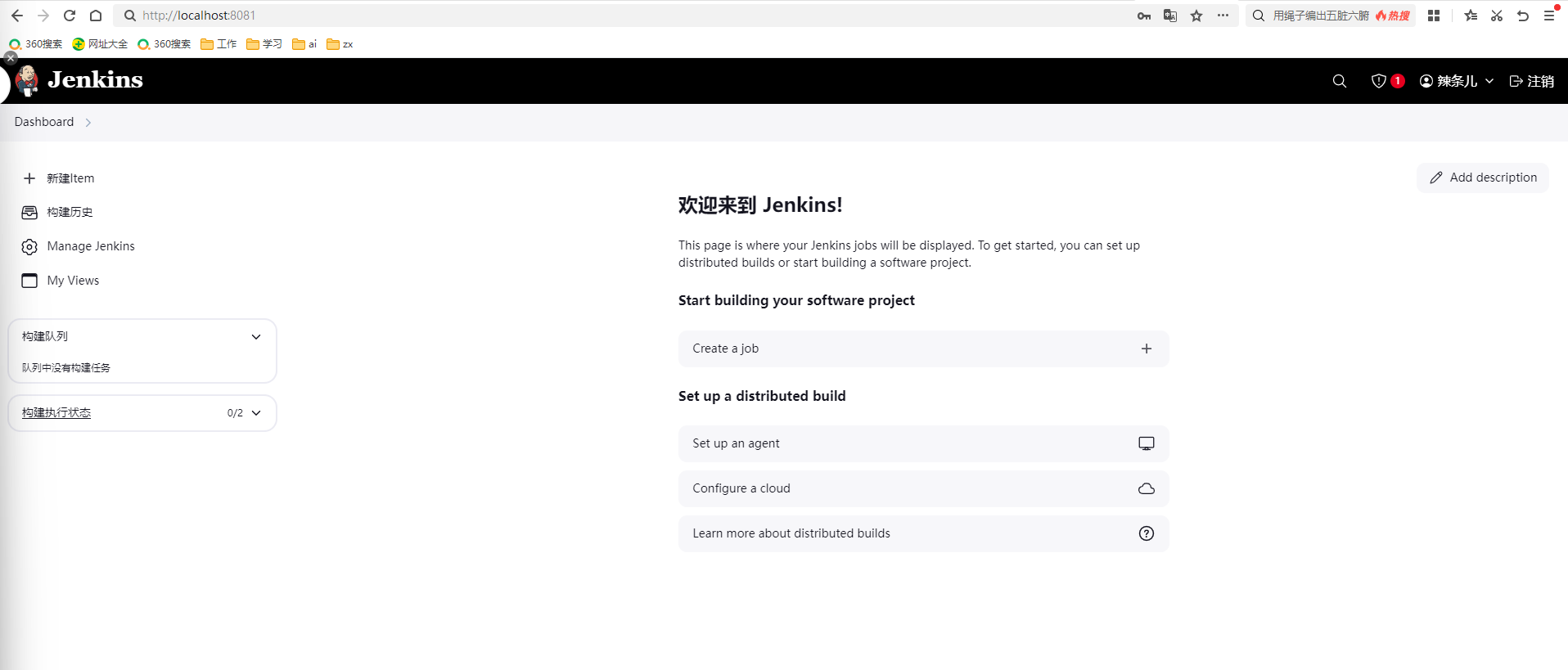Open the ai bookmark folder
1568x670 pixels.
point(304,44)
